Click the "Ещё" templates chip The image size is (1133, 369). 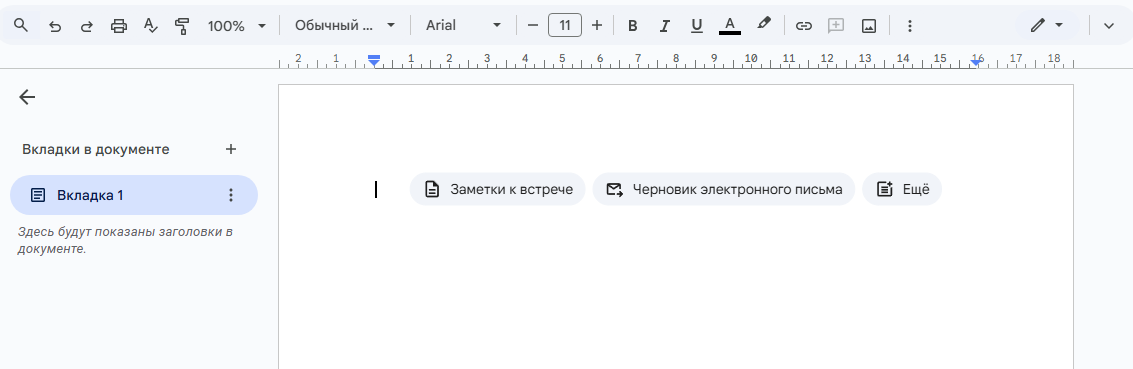(902, 189)
